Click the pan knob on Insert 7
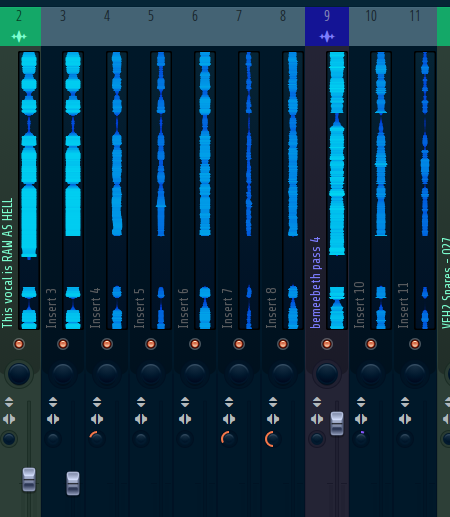The height and width of the screenshot is (517, 450). click(239, 374)
